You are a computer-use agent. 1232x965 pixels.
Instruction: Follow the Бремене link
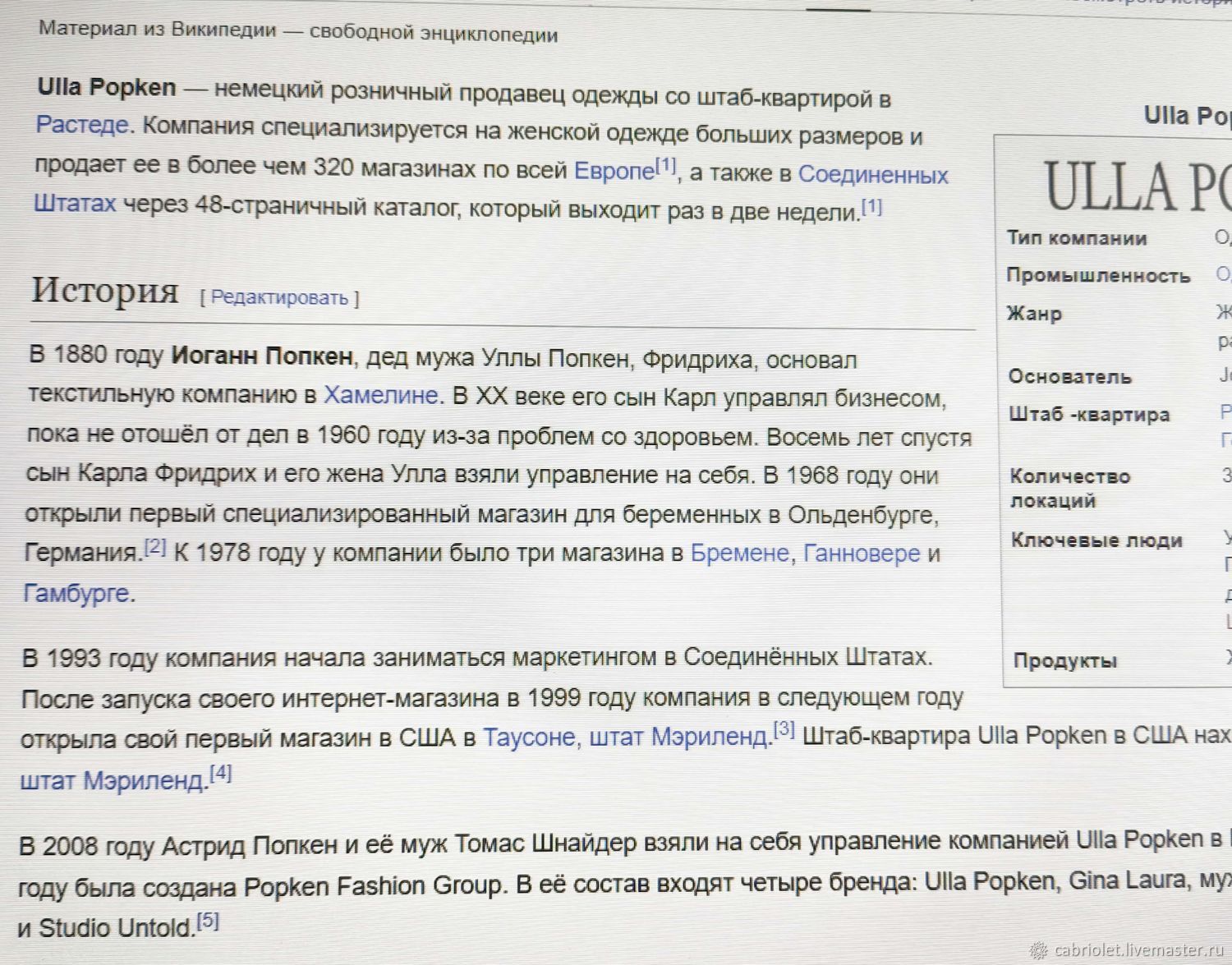739,553
